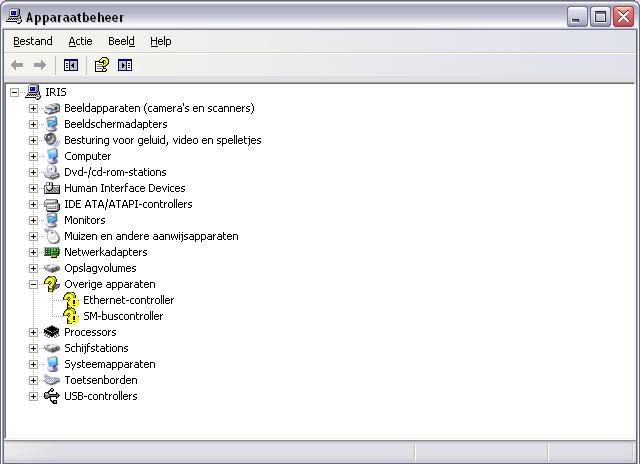Click the IDE ATA/ATAPI-controllers icon
The image size is (640, 464).
52,204
